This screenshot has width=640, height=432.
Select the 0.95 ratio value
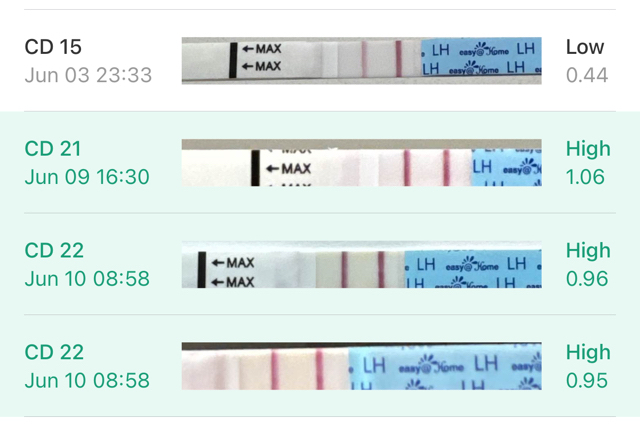tap(587, 380)
